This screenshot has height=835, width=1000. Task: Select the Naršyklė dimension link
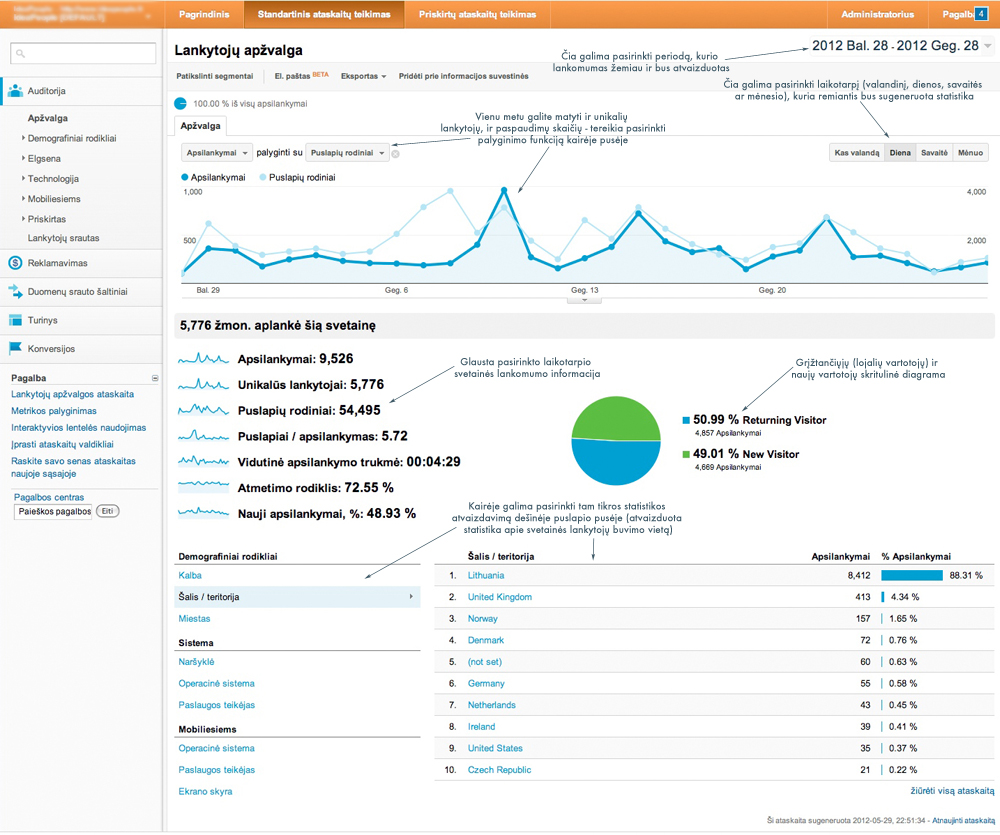point(196,663)
